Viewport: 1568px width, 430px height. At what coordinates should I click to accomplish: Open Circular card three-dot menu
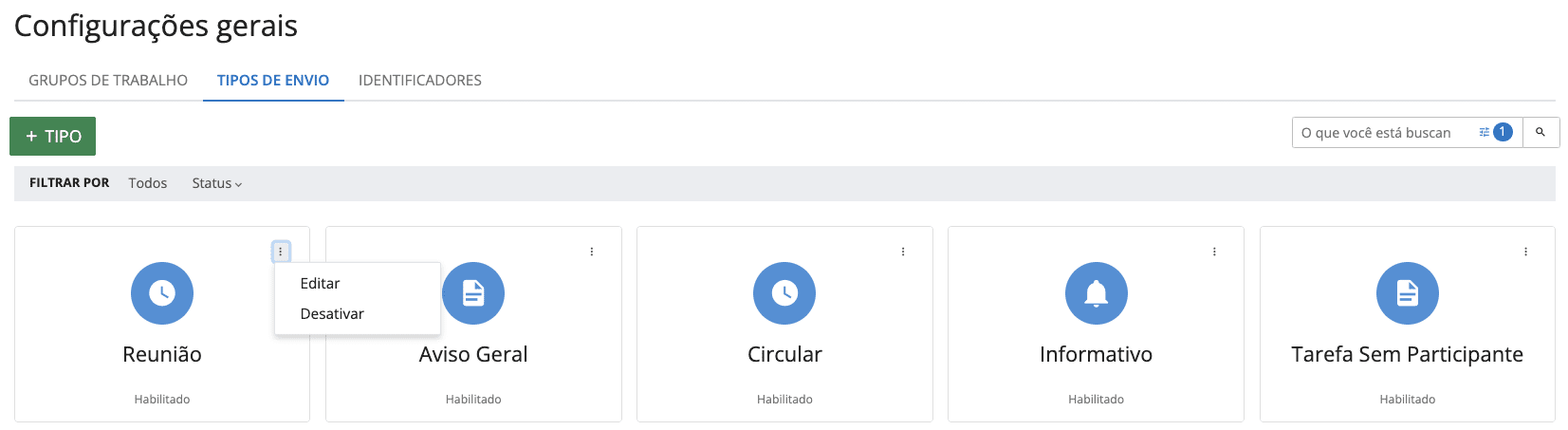click(x=903, y=252)
